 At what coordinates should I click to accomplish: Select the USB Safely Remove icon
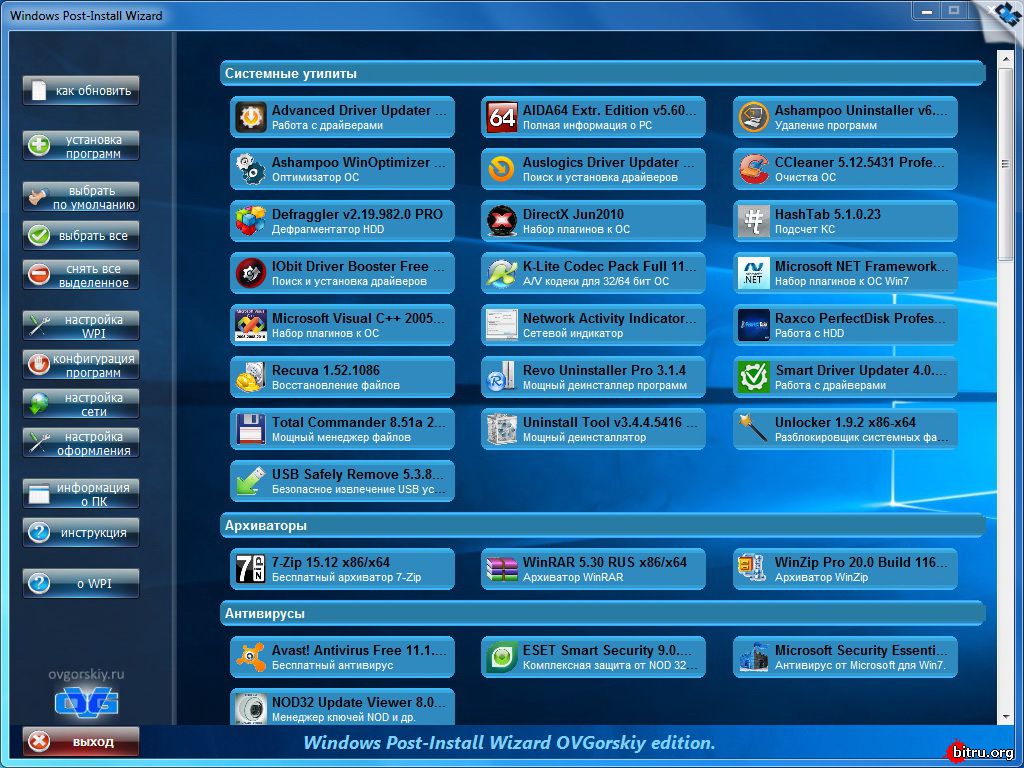251,481
